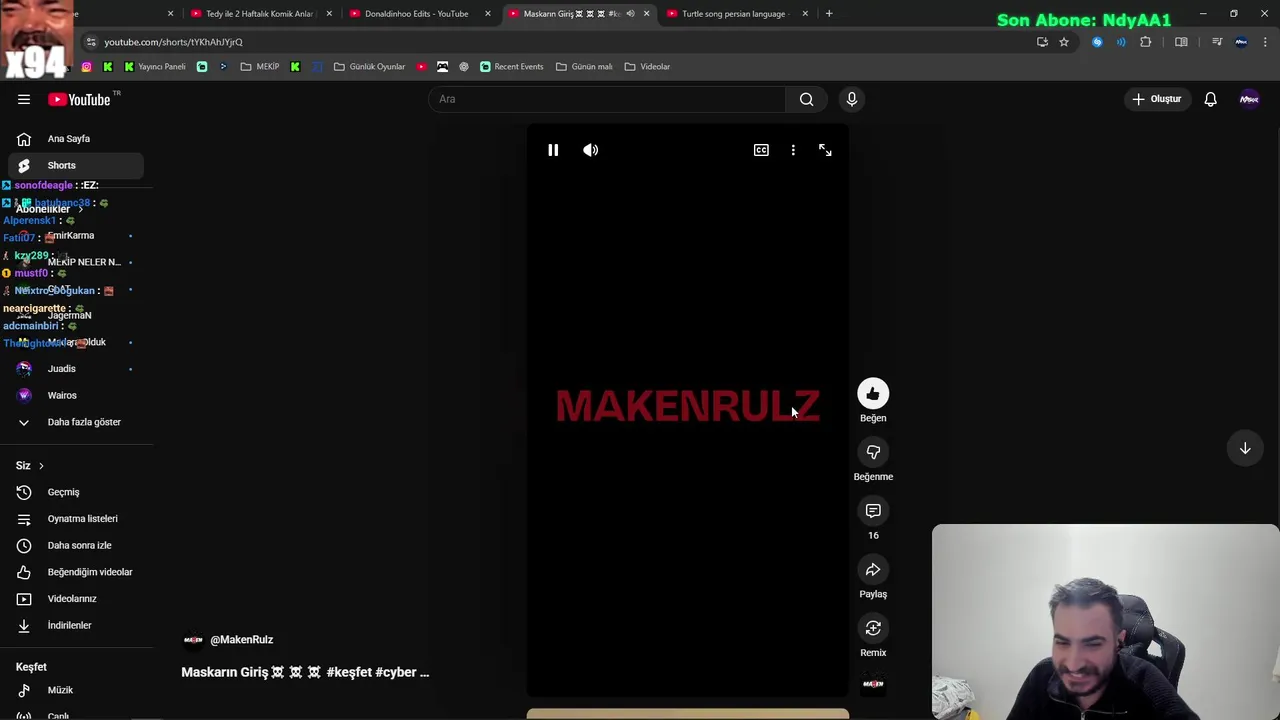Open the Extensions puzzle icon

(x=1146, y=42)
